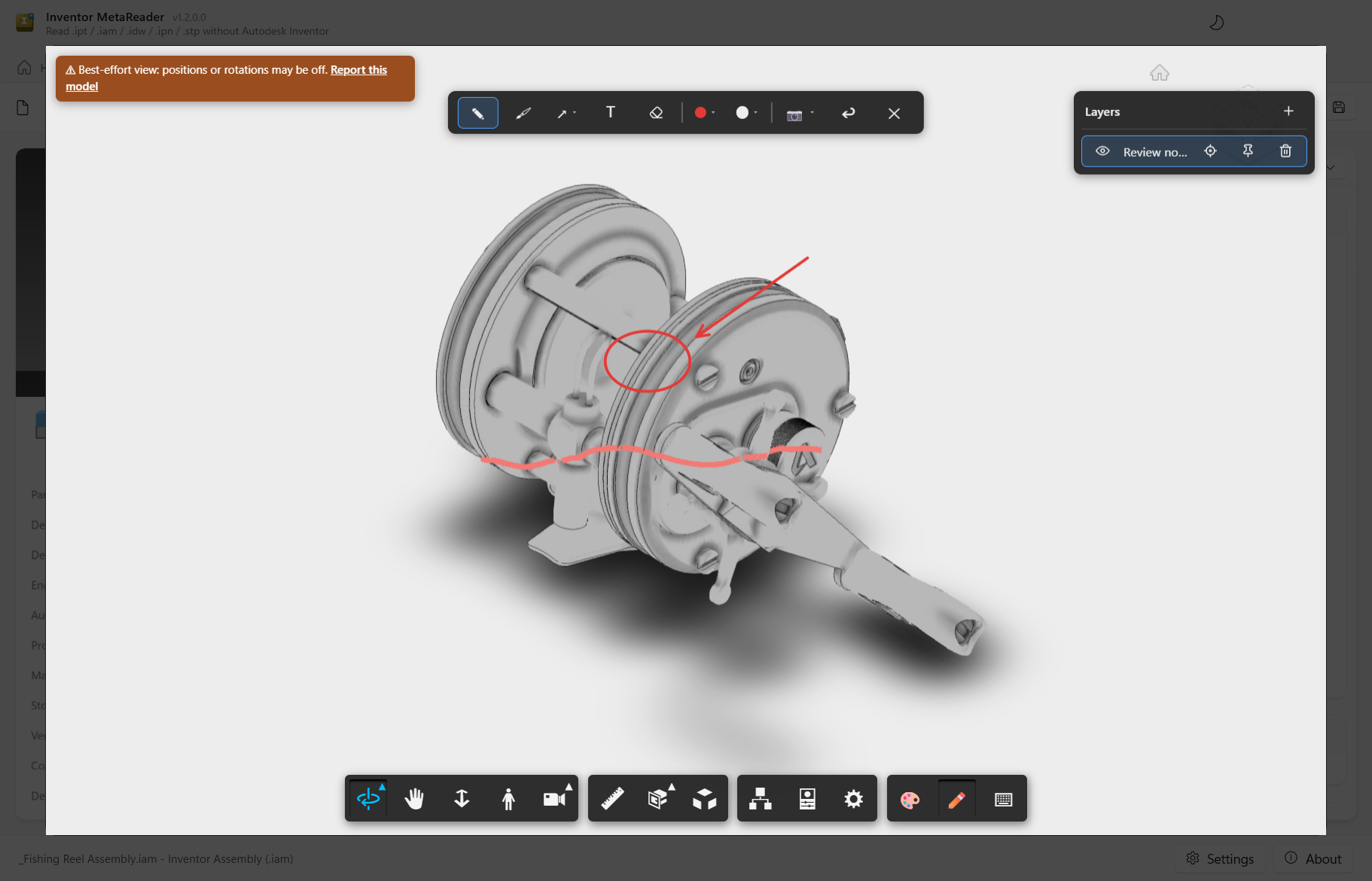
Task: Open the Section analysis tool
Action: tap(659, 798)
